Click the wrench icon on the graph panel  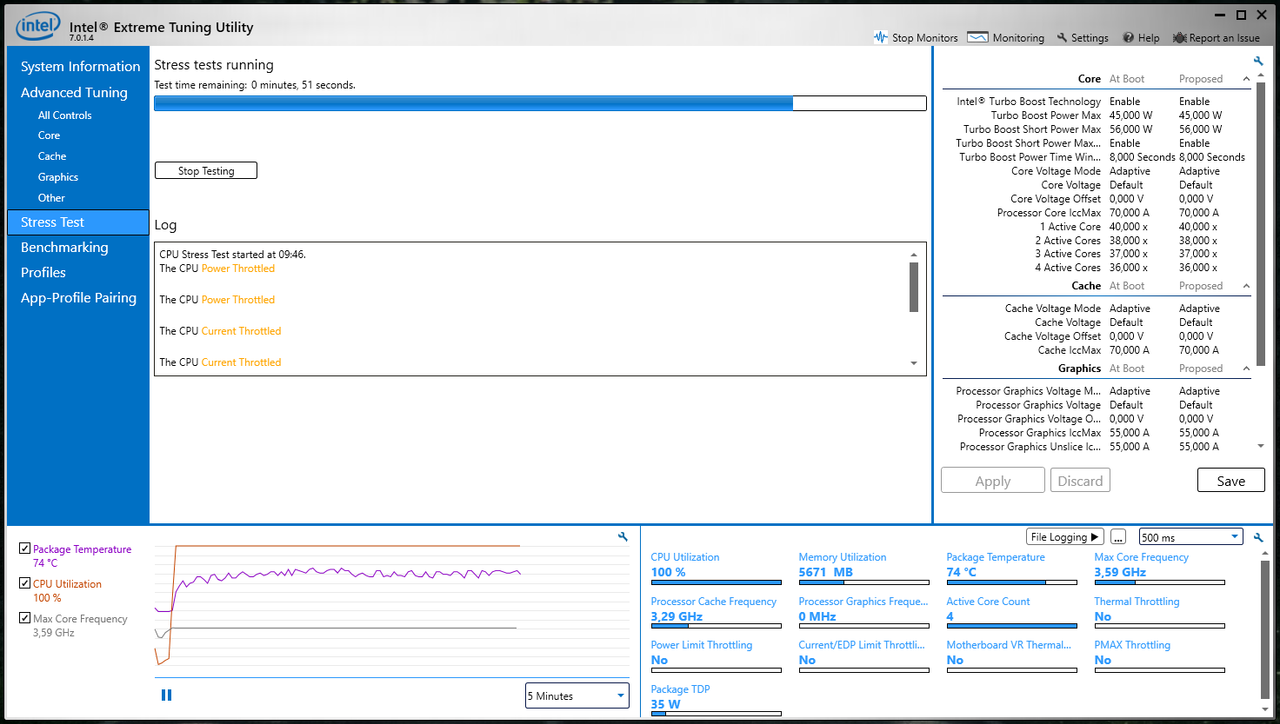pos(623,537)
